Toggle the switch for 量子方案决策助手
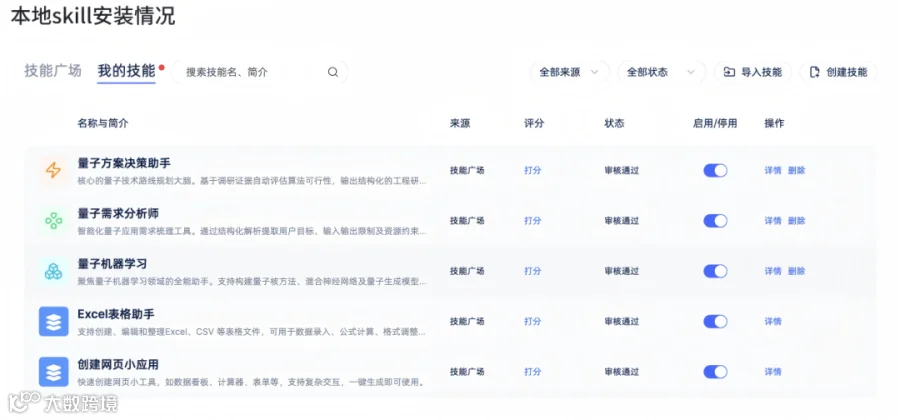The image size is (900, 420). 715,170
